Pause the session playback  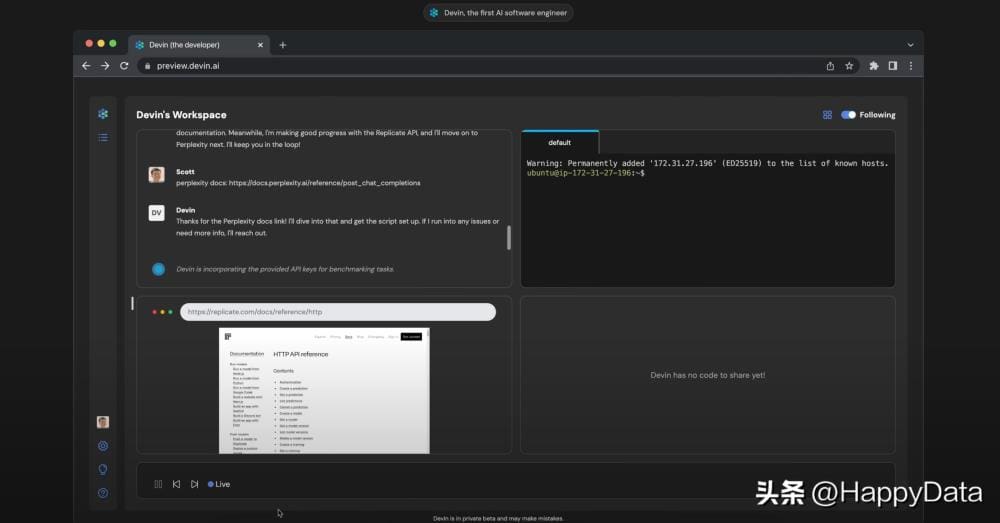[x=158, y=484]
